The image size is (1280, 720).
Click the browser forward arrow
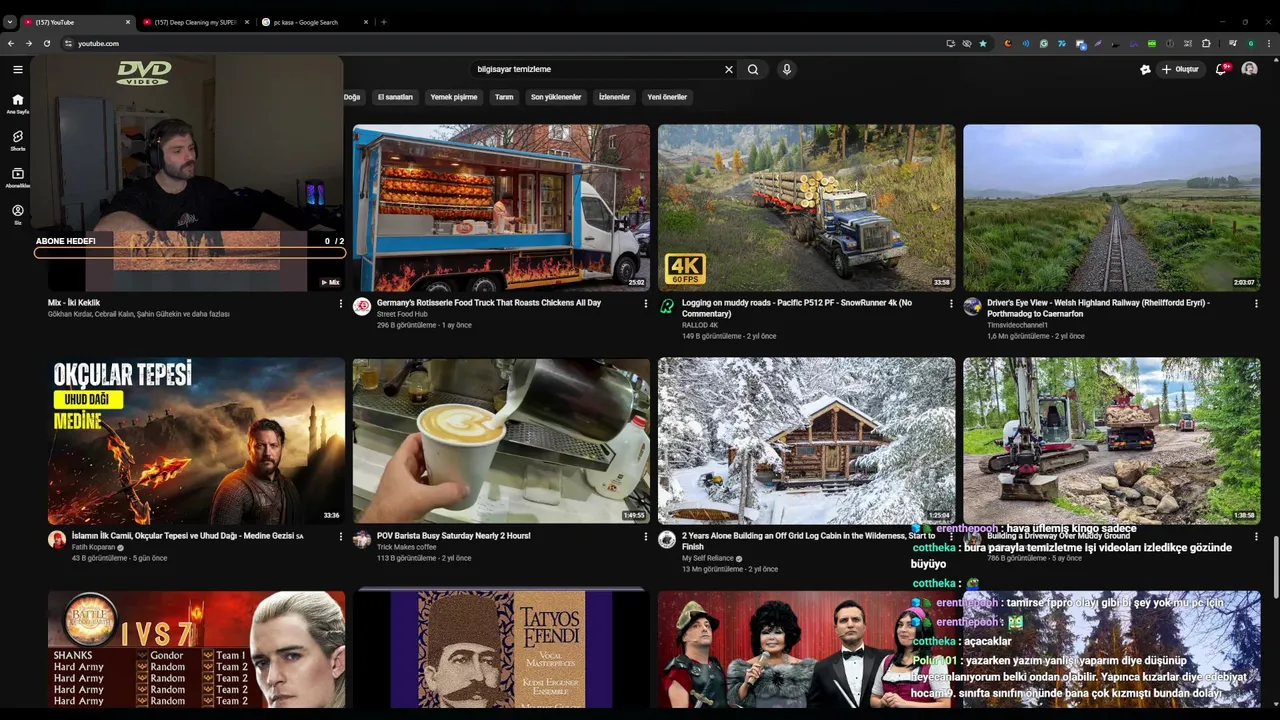pyautogui.click(x=29, y=43)
